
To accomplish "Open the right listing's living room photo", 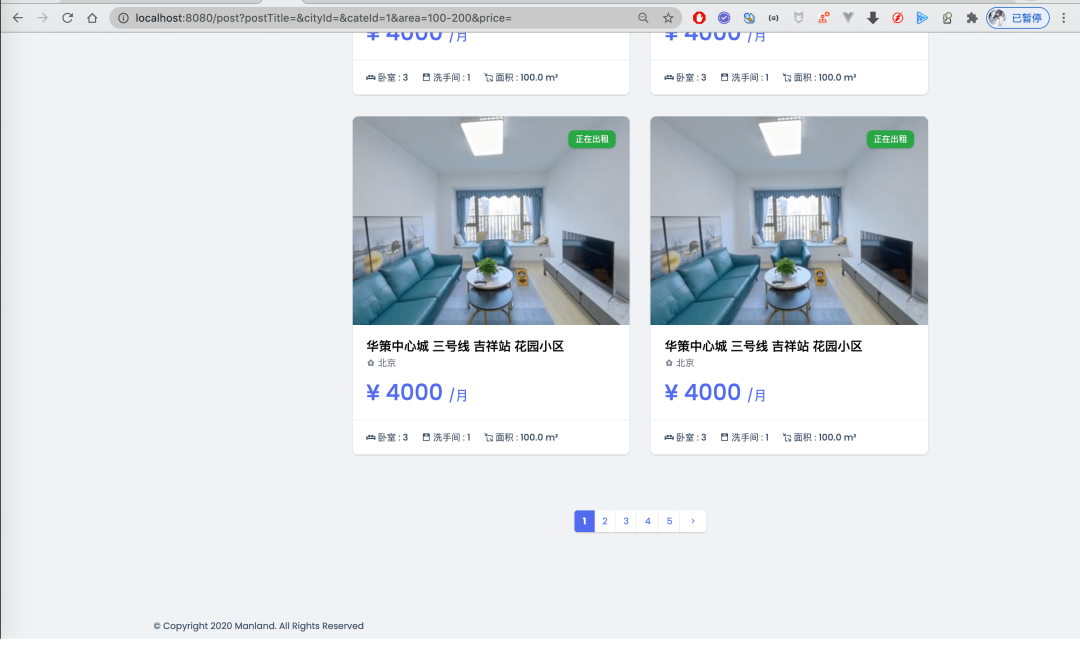I will point(789,220).
